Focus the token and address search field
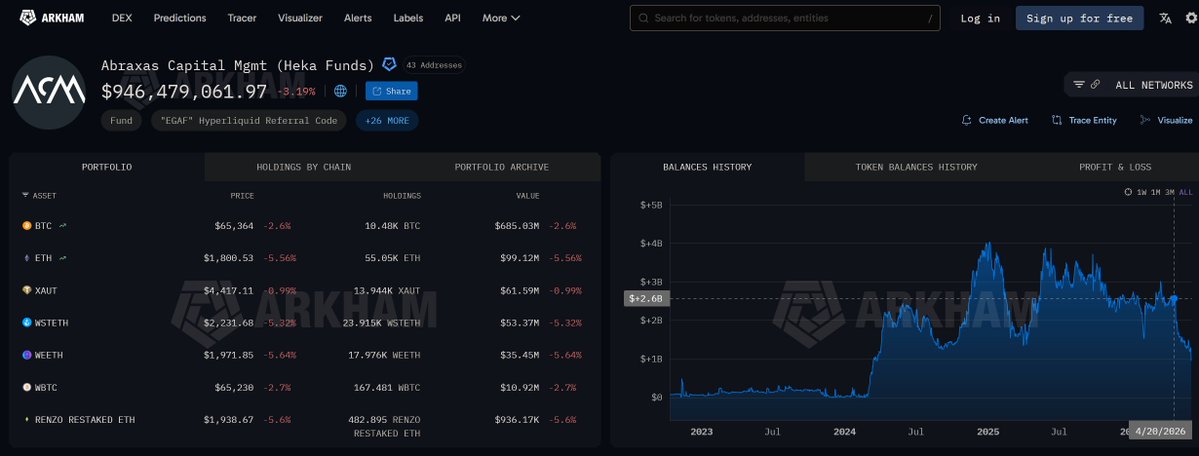 [785, 18]
